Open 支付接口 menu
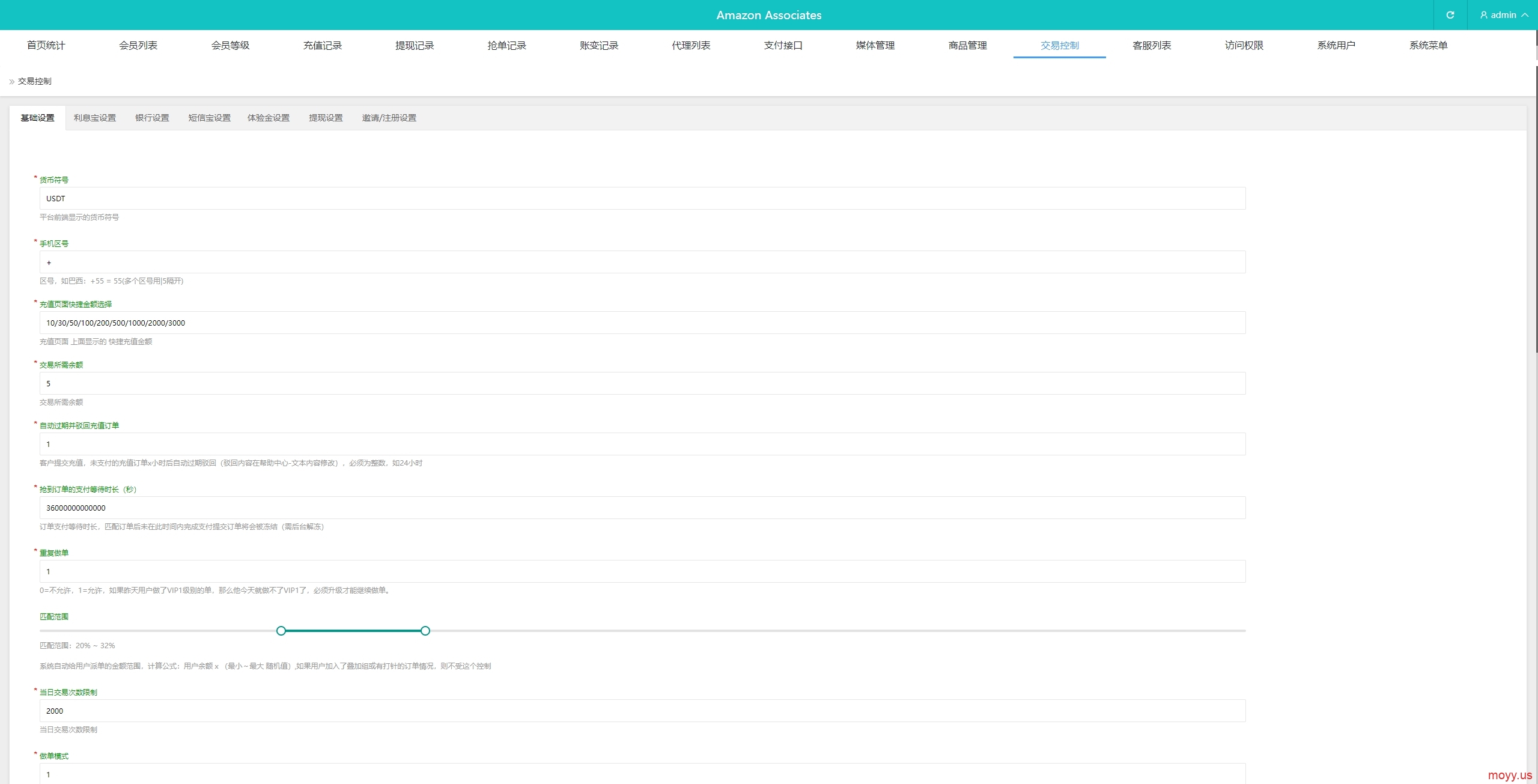1538x784 pixels. pyautogui.click(x=783, y=45)
